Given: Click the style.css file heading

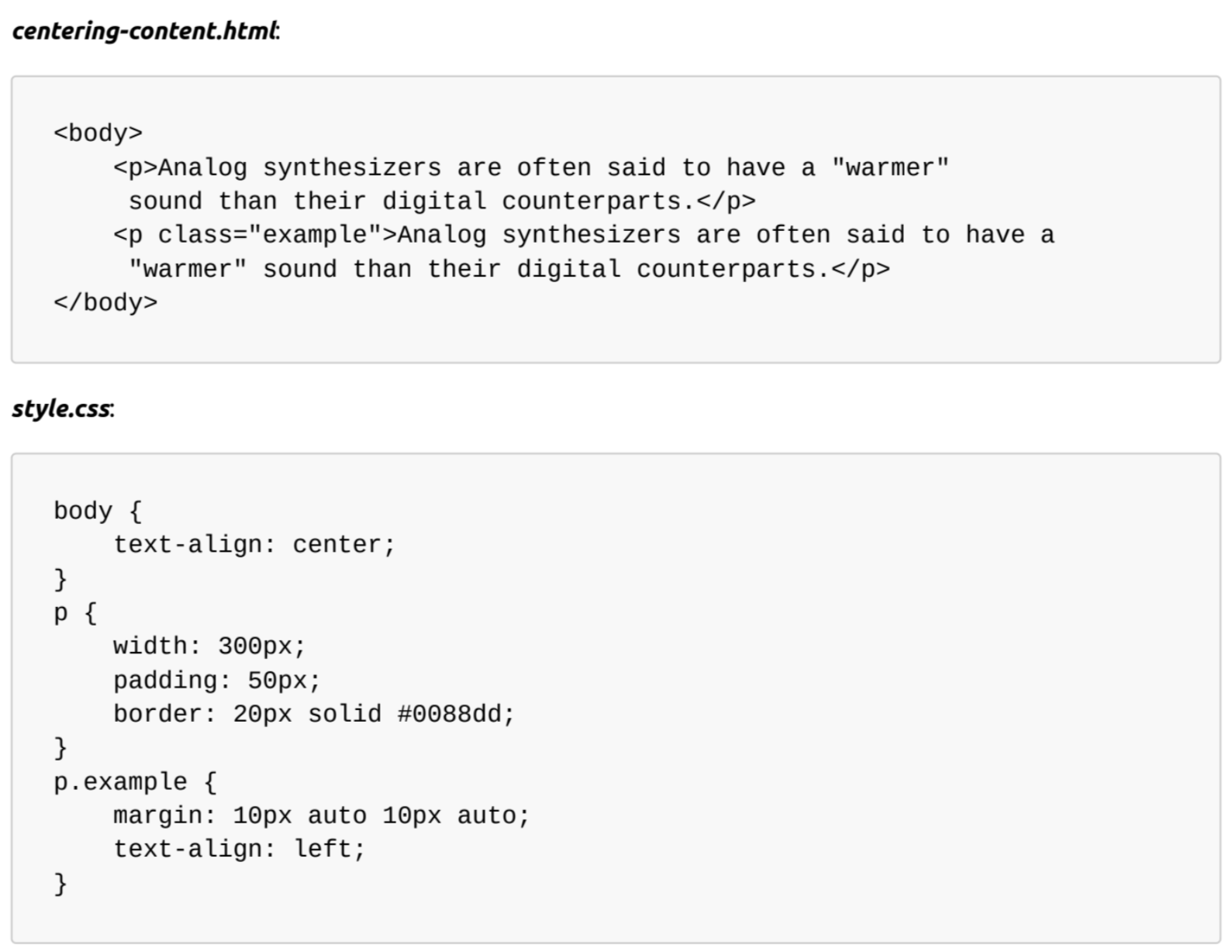Looking at the screenshot, I should coord(60,409).
